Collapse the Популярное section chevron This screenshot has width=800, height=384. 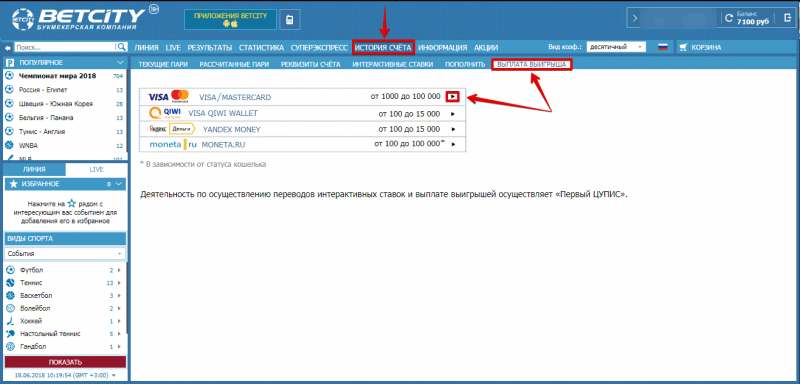(x=120, y=62)
